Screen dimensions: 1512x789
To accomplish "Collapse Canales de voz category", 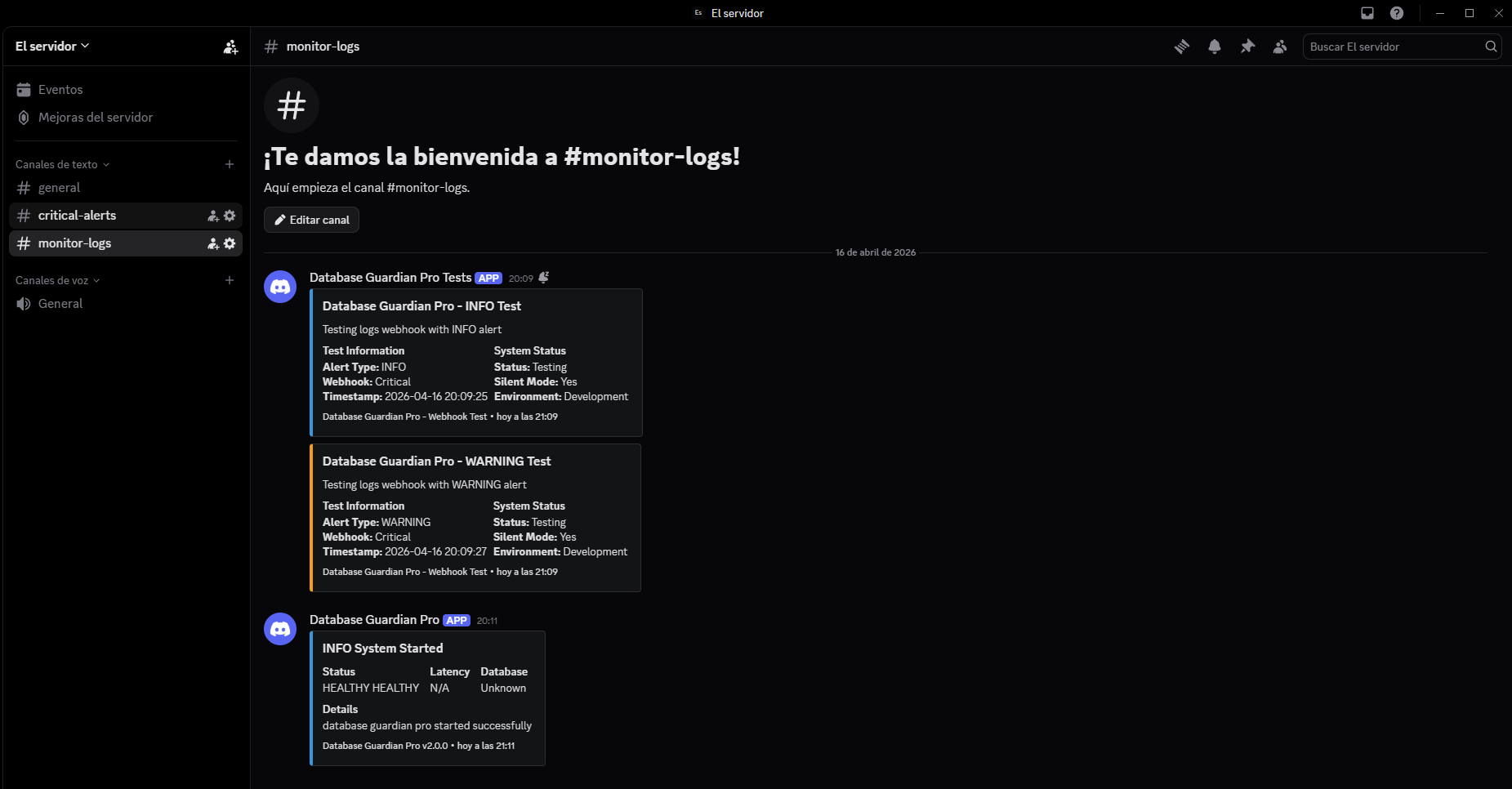I will pos(57,280).
